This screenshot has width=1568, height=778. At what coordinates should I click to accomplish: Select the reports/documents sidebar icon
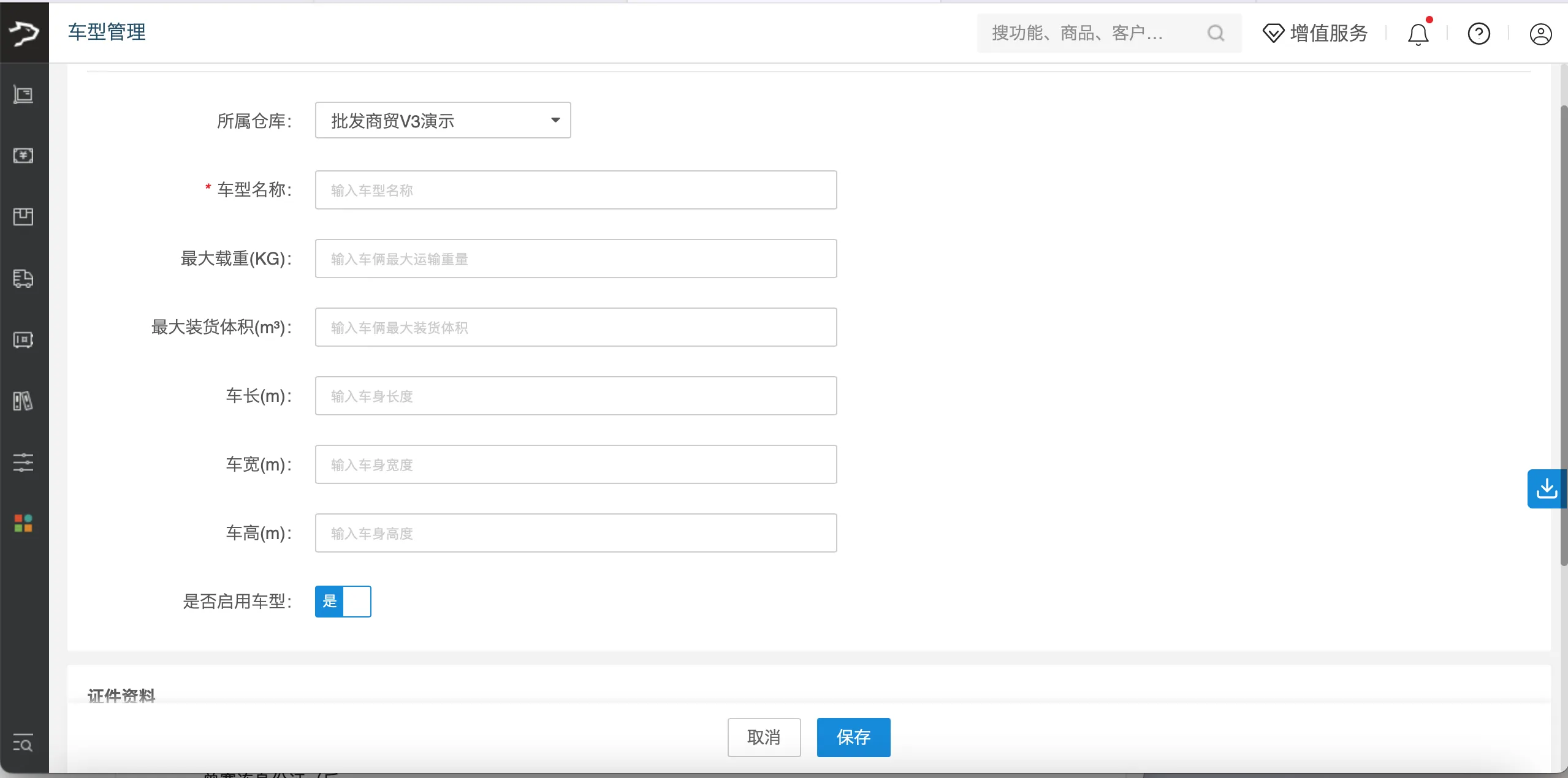[x=23, y=401]
